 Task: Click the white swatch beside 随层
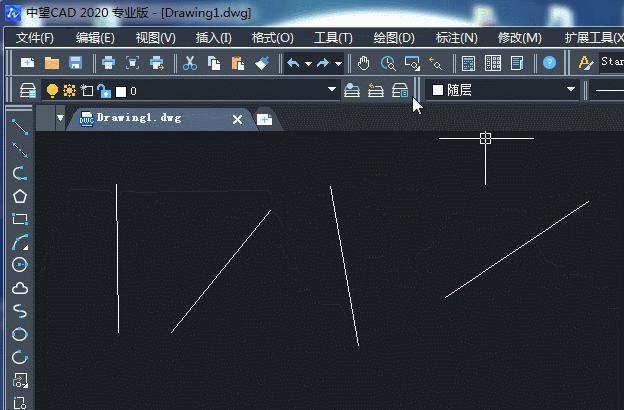click(438, 90)
